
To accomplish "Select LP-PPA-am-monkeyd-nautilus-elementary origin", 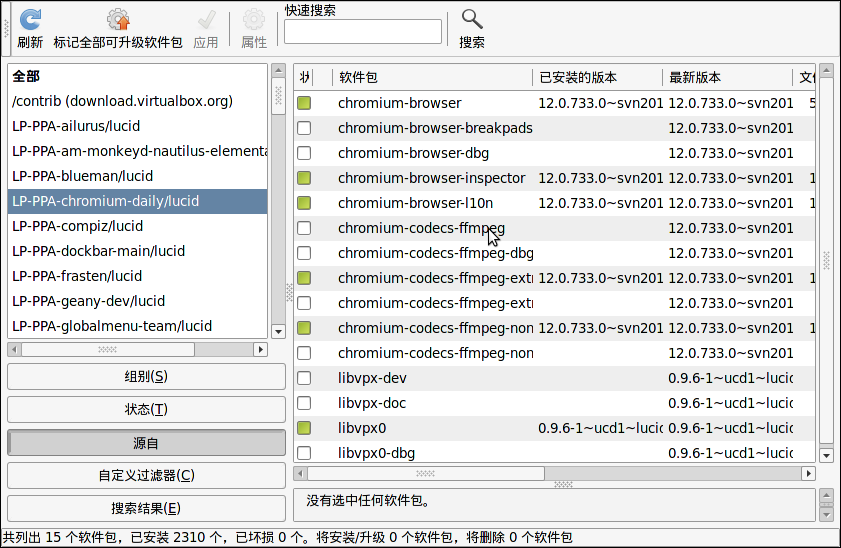I will [137, 151].
